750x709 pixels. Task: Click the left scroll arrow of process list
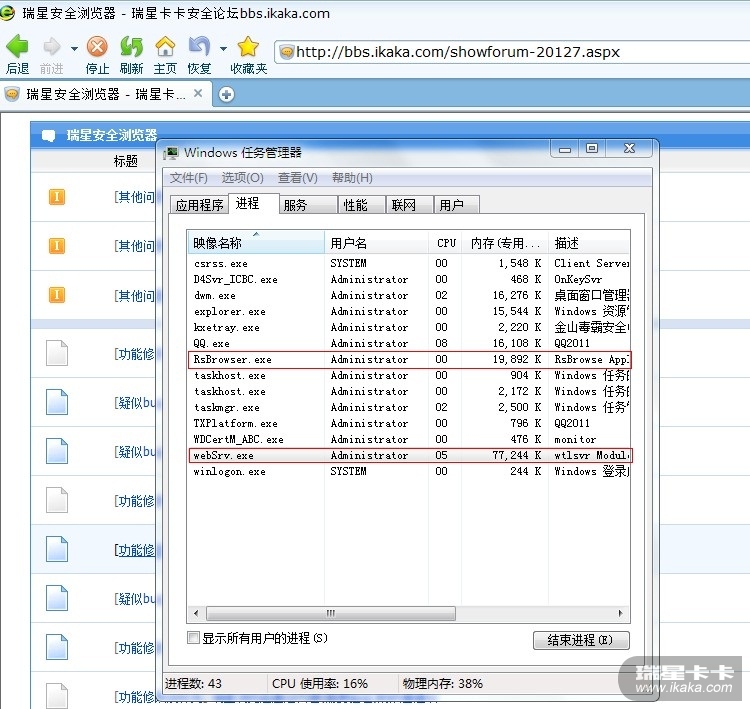196,613
